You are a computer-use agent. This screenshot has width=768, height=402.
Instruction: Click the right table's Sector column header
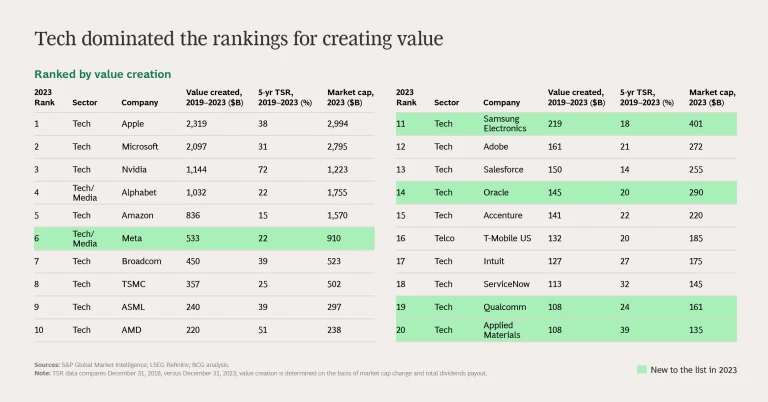pos(447,102)
